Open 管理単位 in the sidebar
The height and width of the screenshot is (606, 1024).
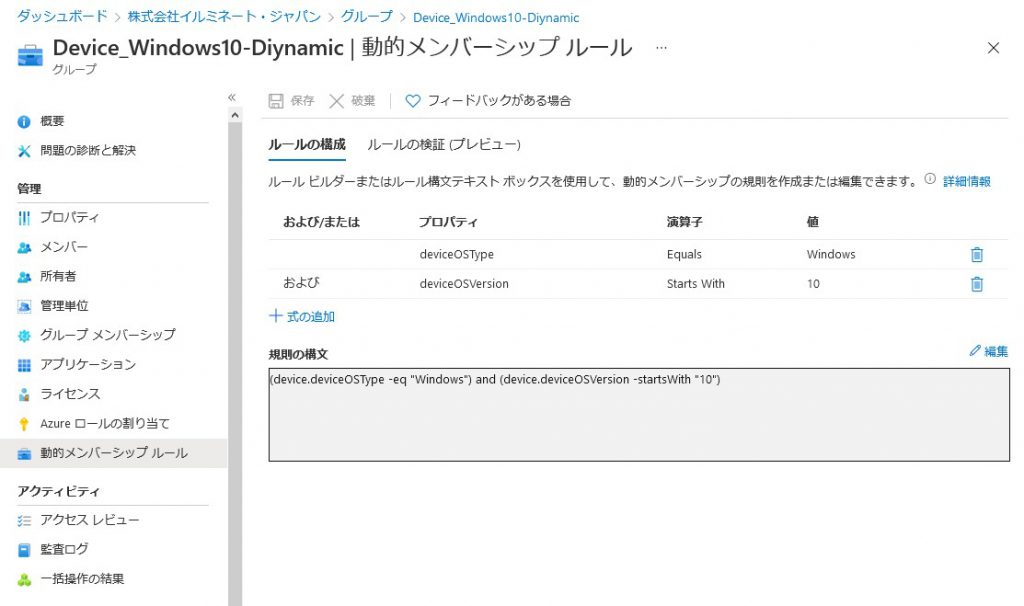63,306
